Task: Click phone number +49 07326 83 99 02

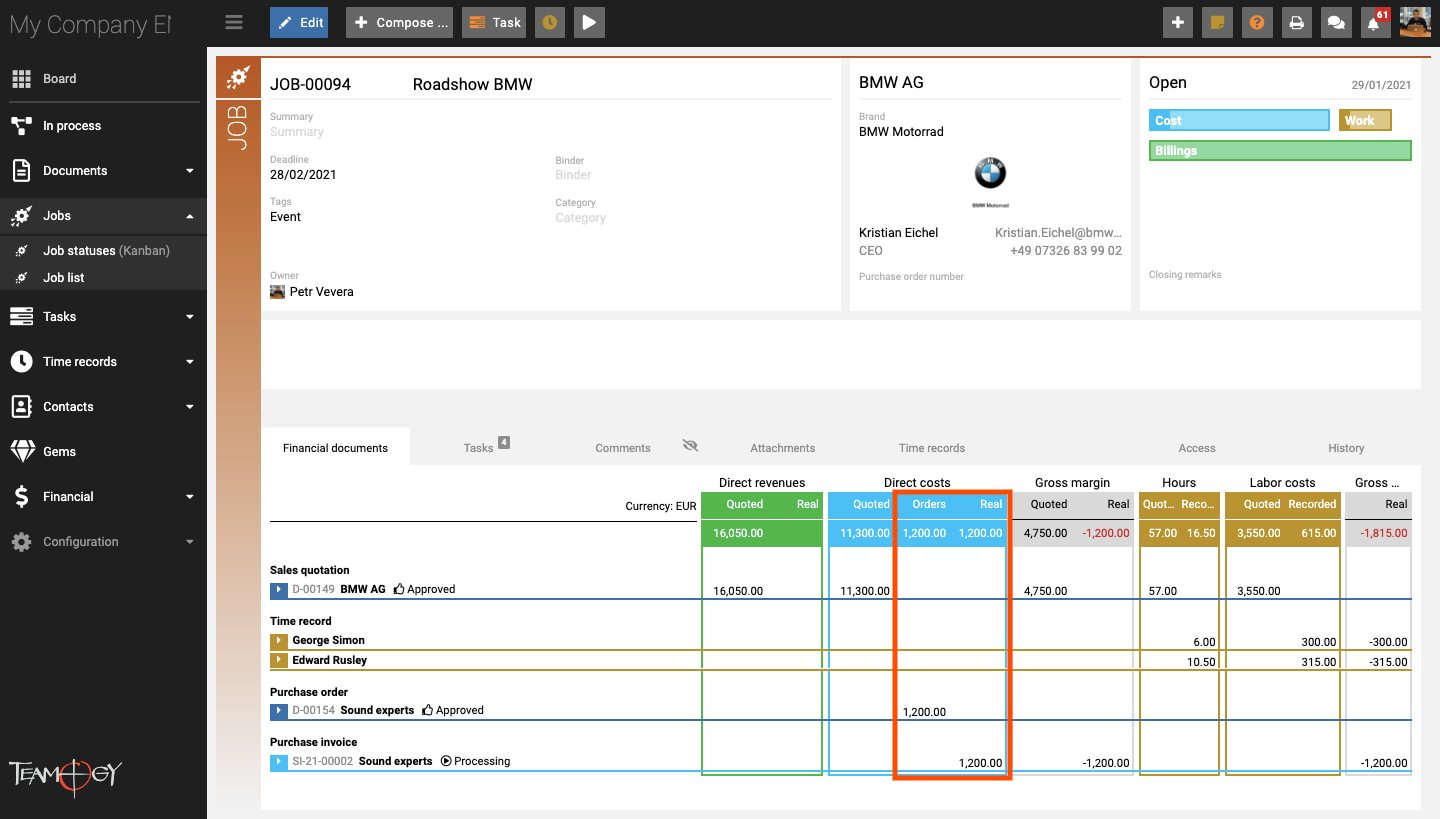Action: [x=1066, y=251]
